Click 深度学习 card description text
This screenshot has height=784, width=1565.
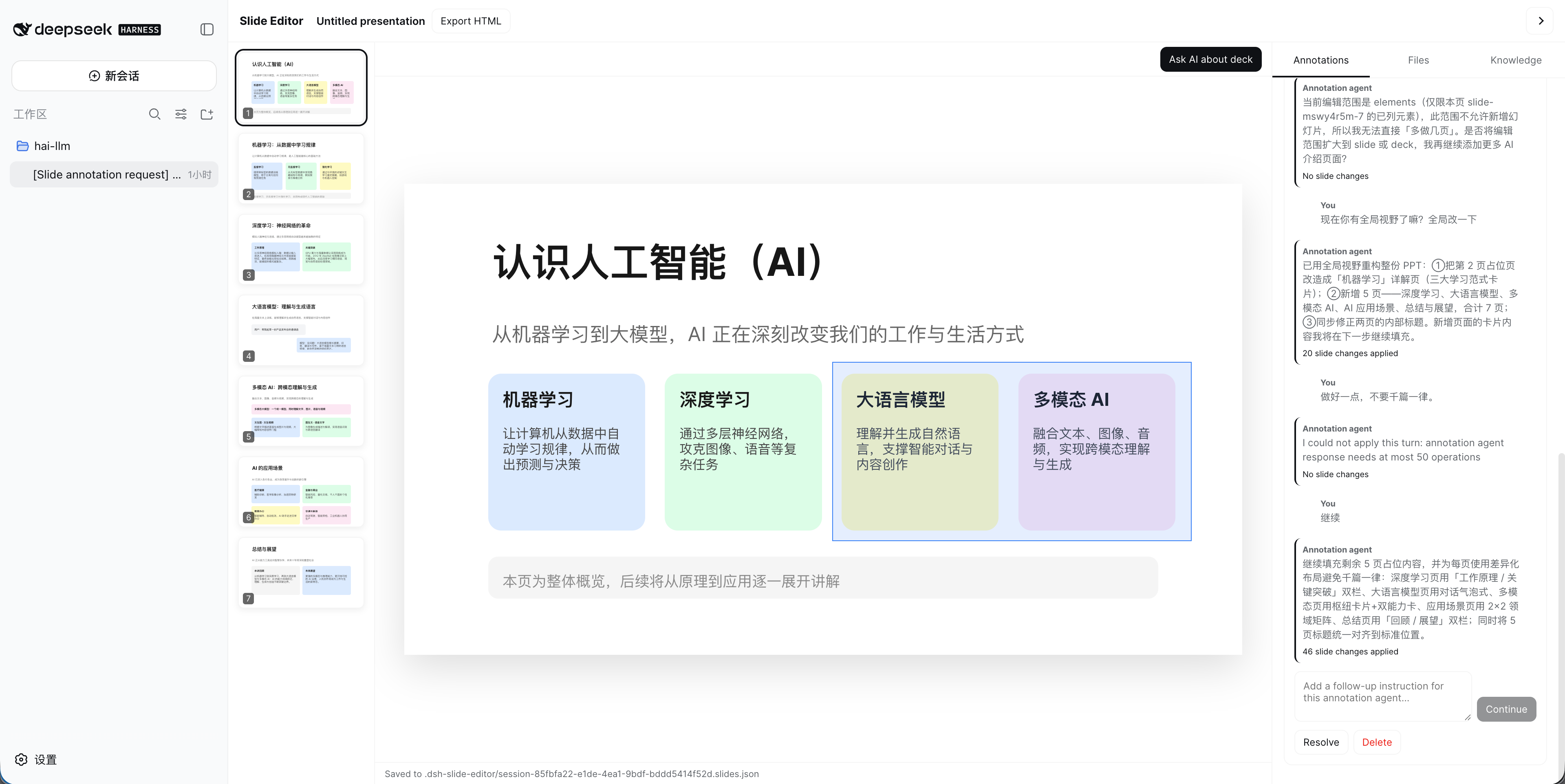tap(738, 449)
